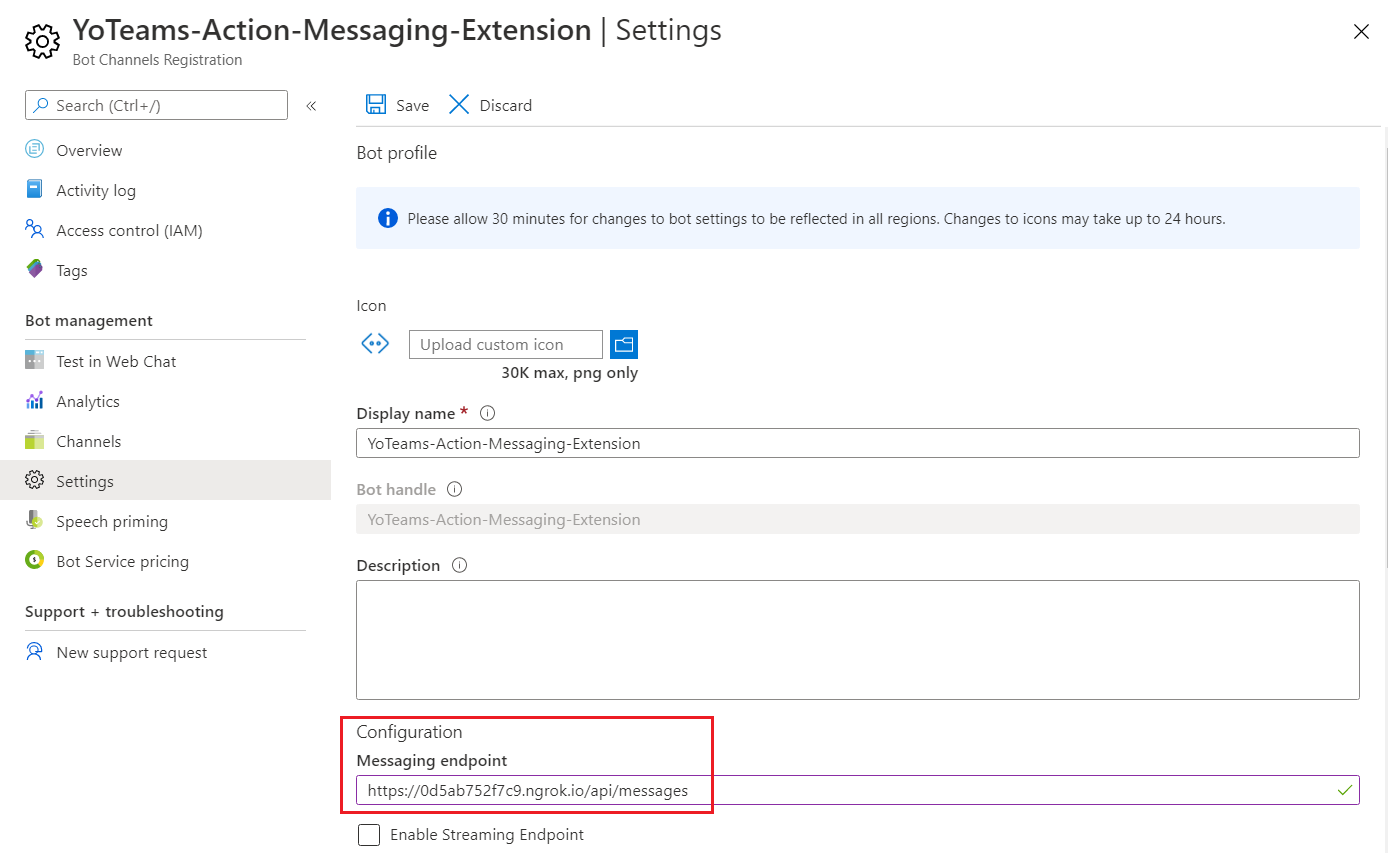Open Bot Service pricing
The height and width of the screenshot is (853, 1388).
(122, 561)
